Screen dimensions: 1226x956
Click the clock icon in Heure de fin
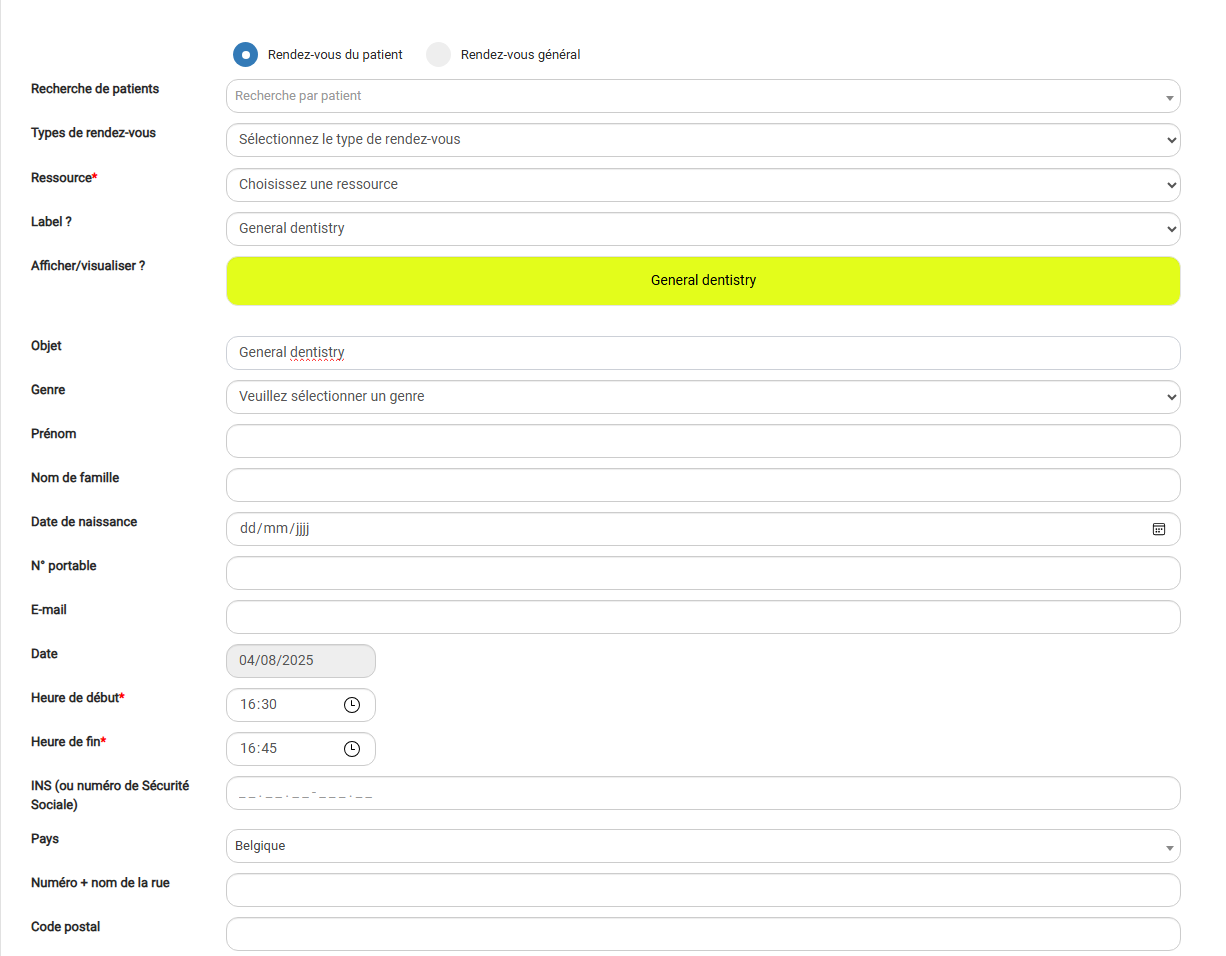[351, 749]
